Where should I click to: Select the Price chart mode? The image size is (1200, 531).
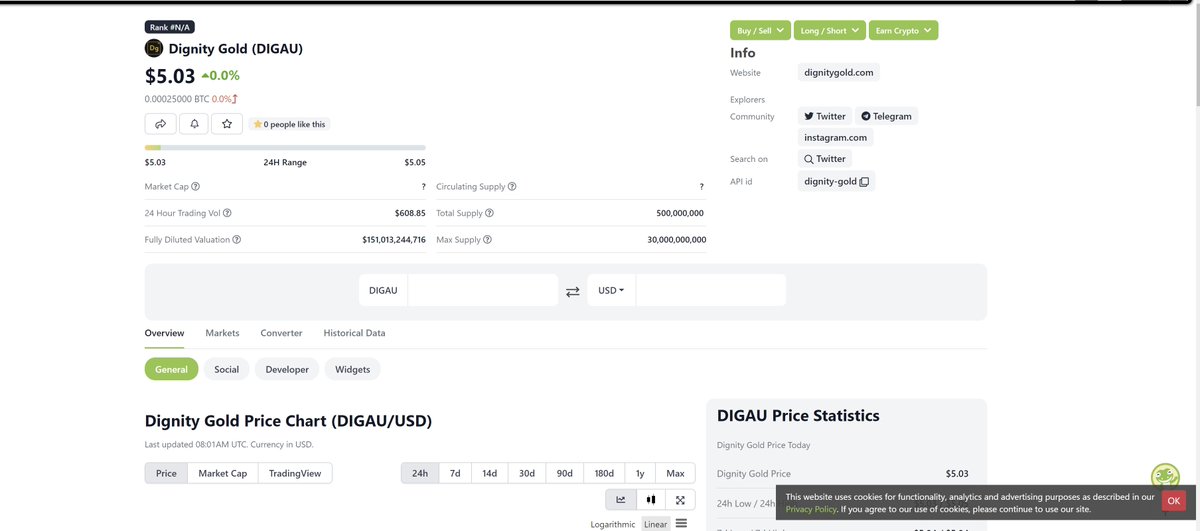pos(166,473)
